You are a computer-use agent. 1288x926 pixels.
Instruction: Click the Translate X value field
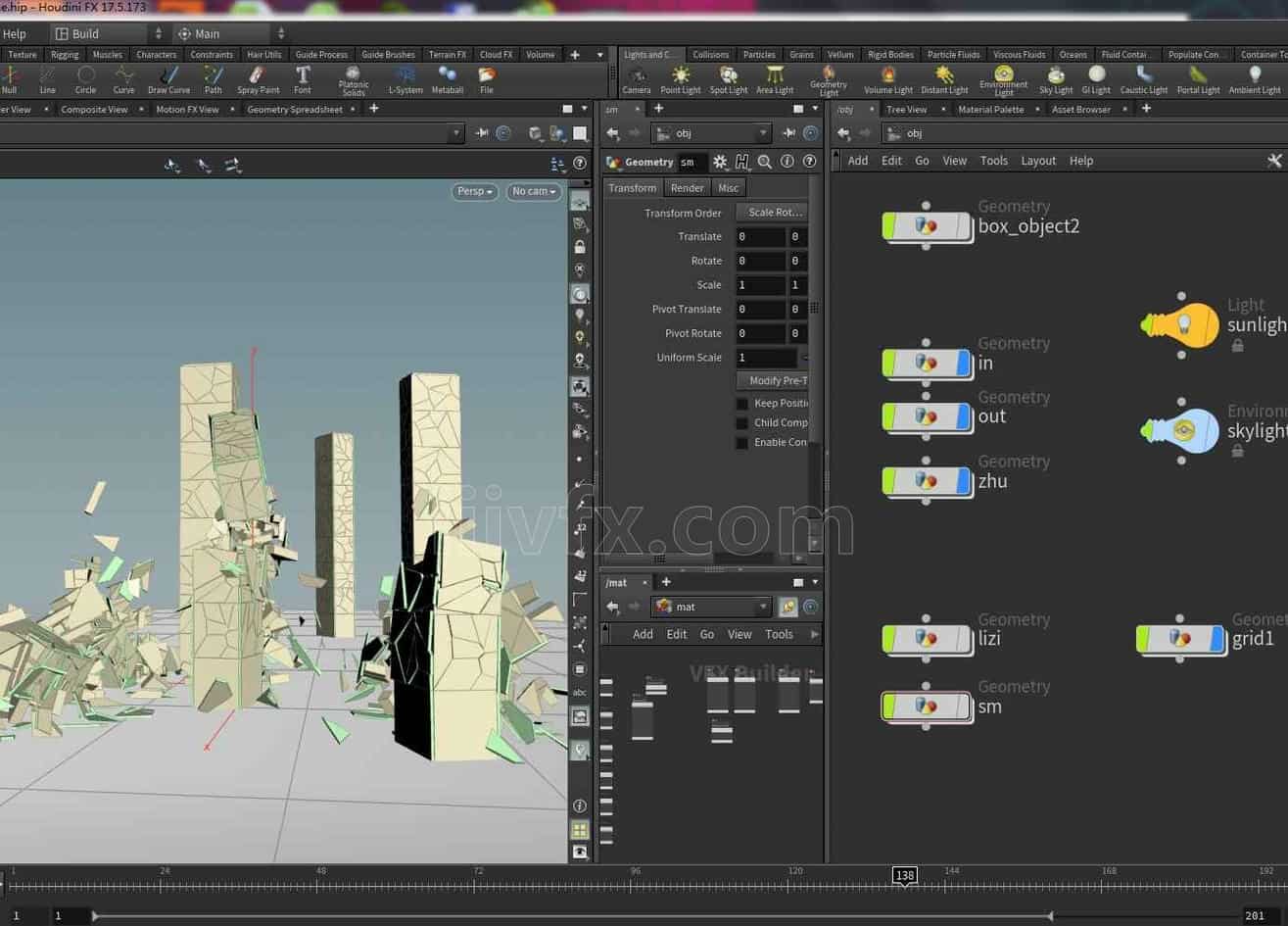760,237
